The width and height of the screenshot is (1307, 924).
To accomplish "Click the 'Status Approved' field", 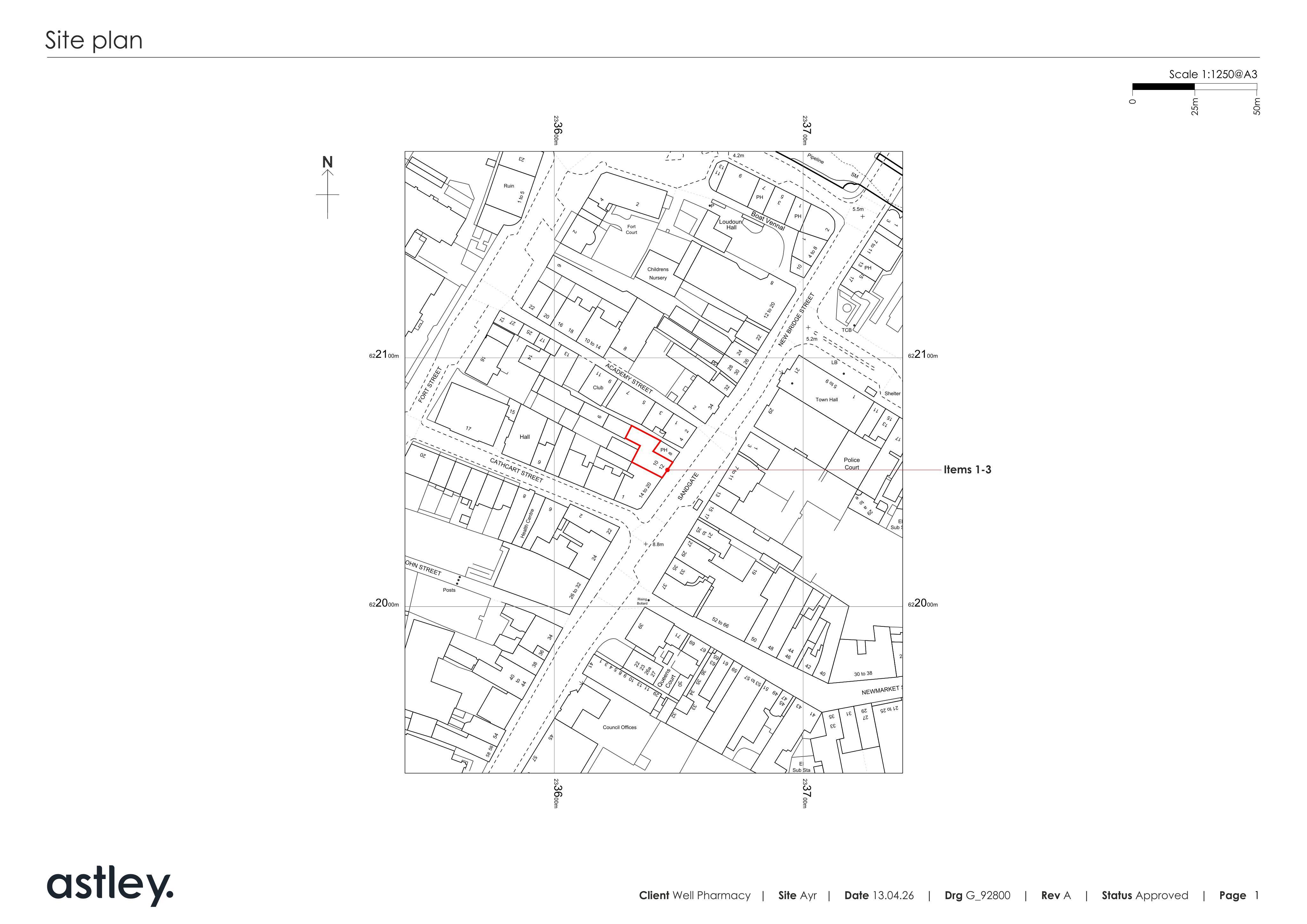I will point(1145,896).
